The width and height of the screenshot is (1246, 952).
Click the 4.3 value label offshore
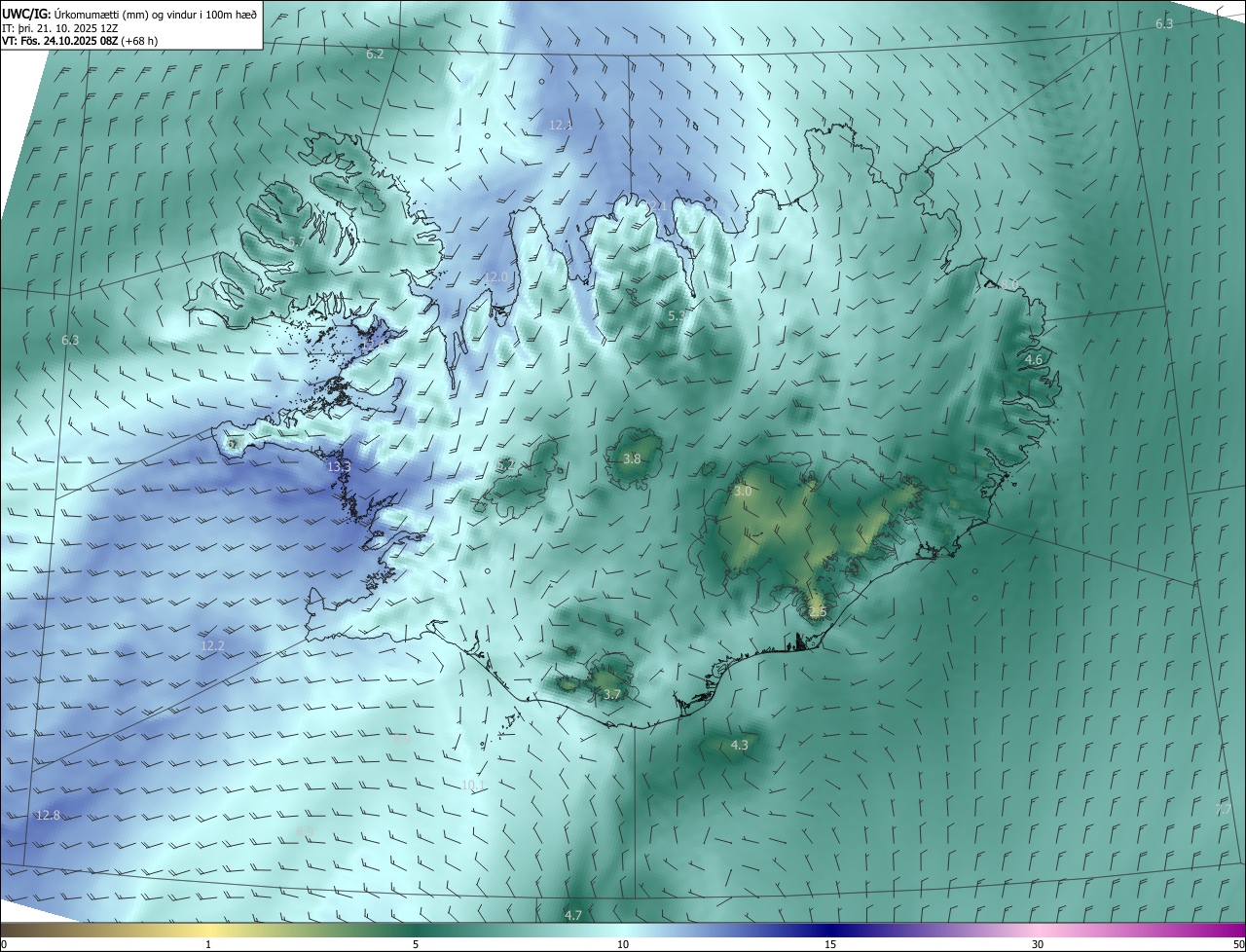click(740, 745)
